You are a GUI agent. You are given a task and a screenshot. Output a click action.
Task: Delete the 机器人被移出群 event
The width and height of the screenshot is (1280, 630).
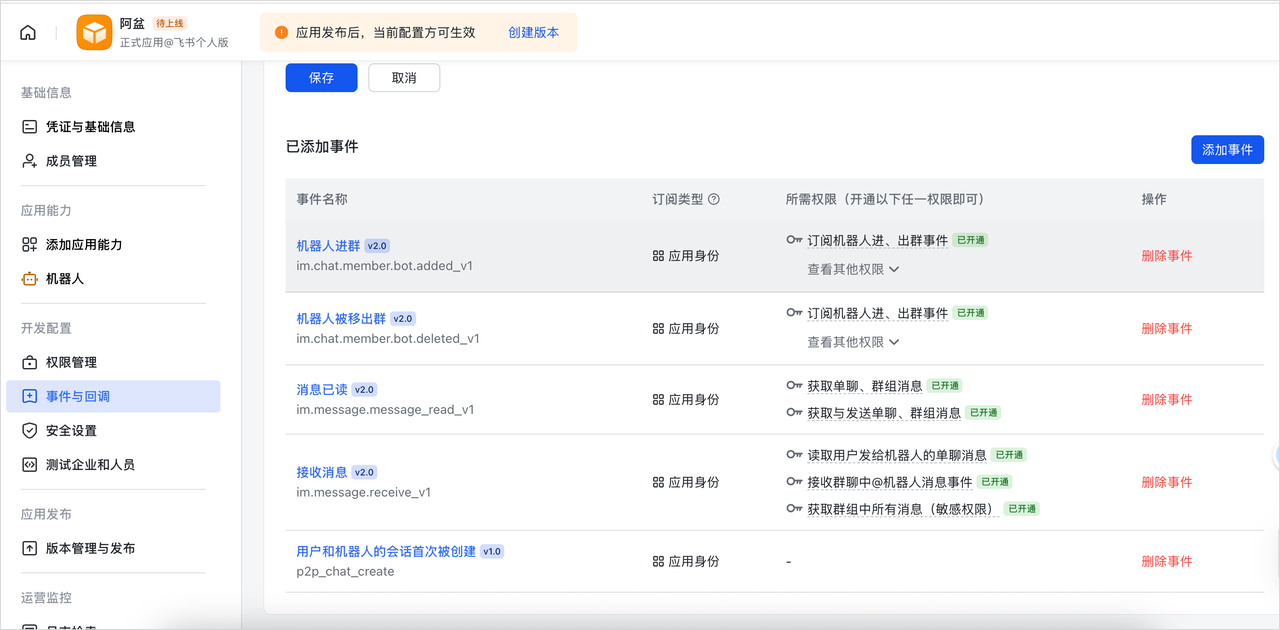[x=1167, y=329]
